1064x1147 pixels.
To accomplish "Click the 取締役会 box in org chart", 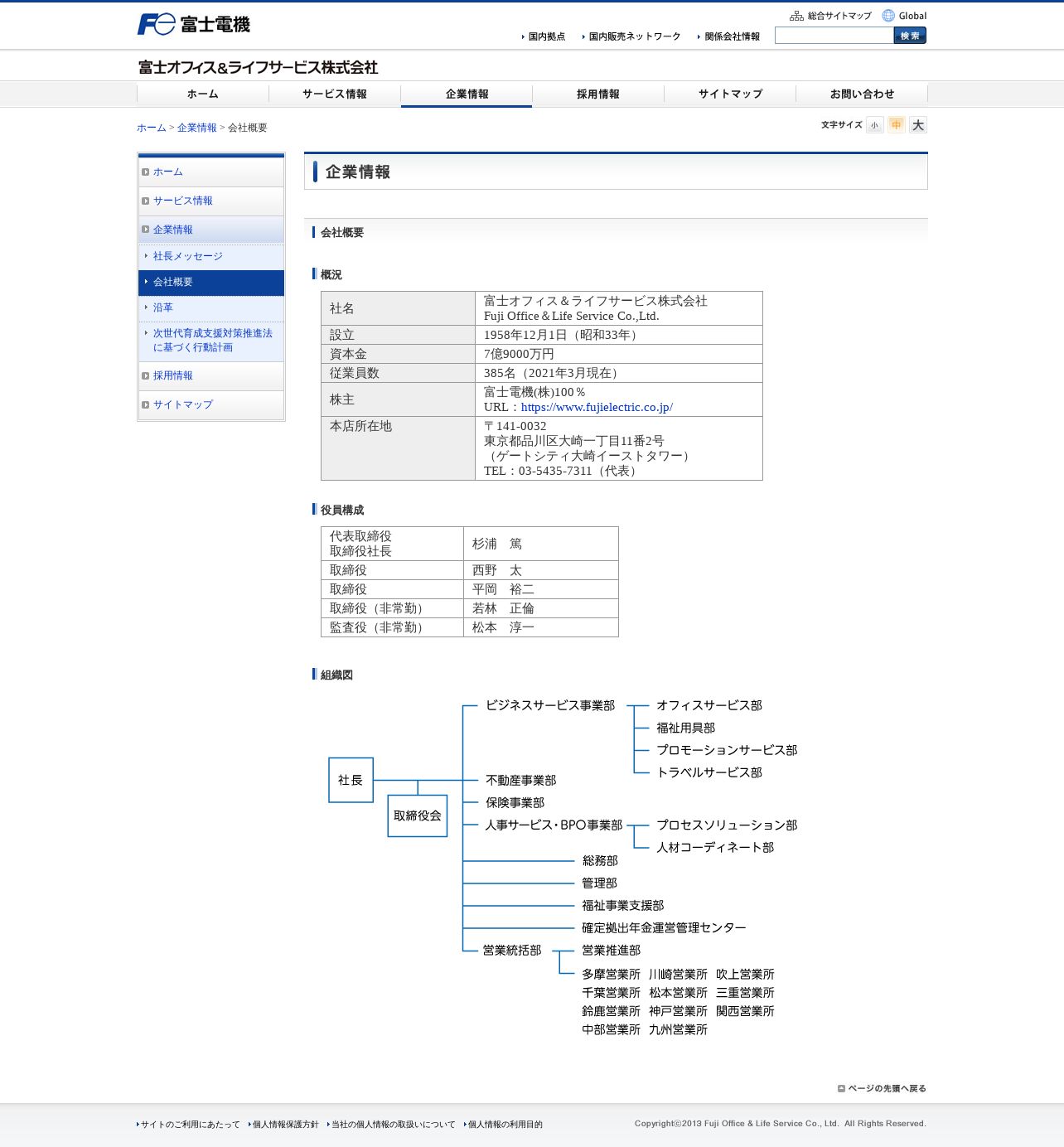I will tap(418, 815).
